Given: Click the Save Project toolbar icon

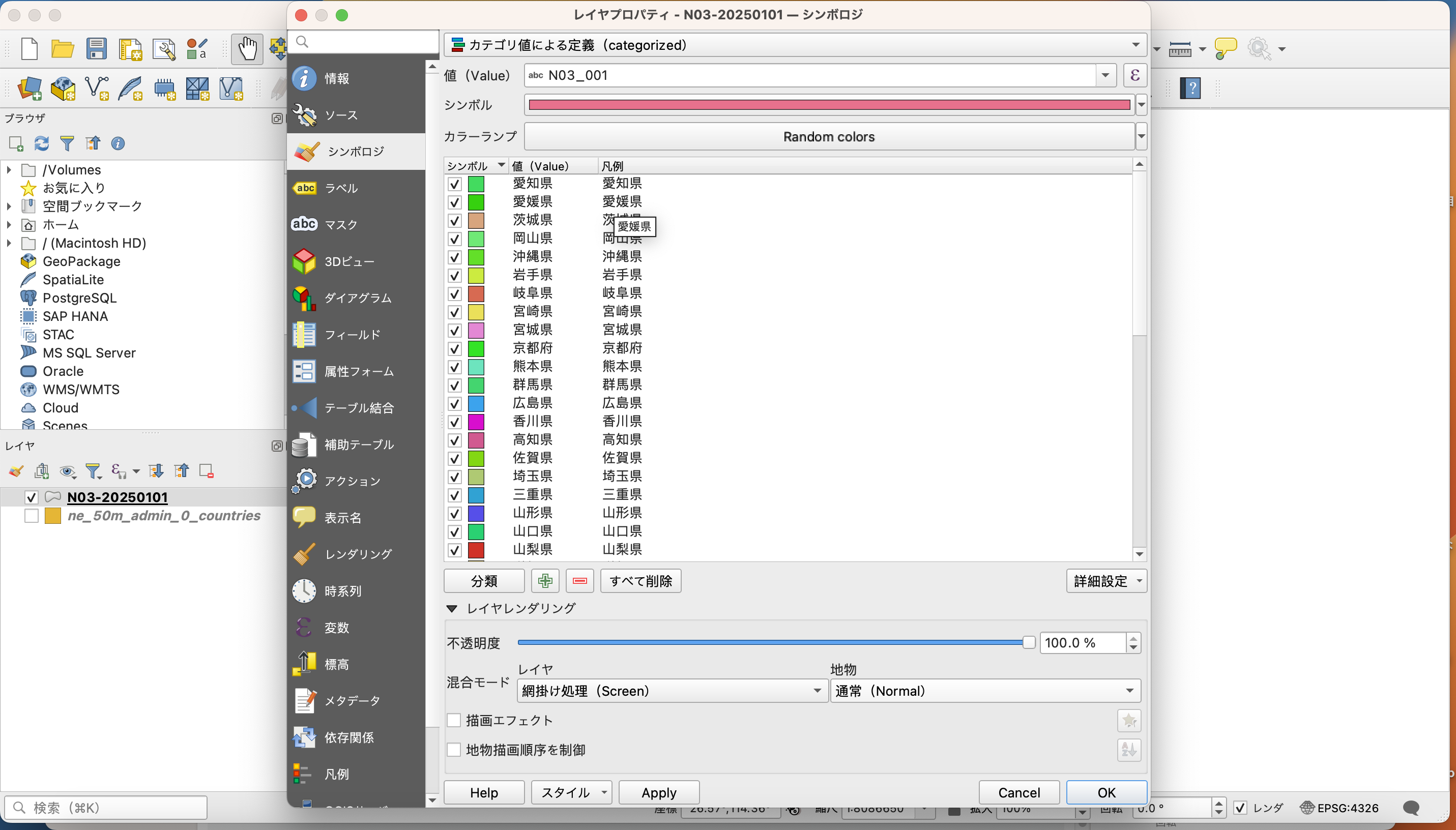Looking at the screenshot, I should 96,49.
